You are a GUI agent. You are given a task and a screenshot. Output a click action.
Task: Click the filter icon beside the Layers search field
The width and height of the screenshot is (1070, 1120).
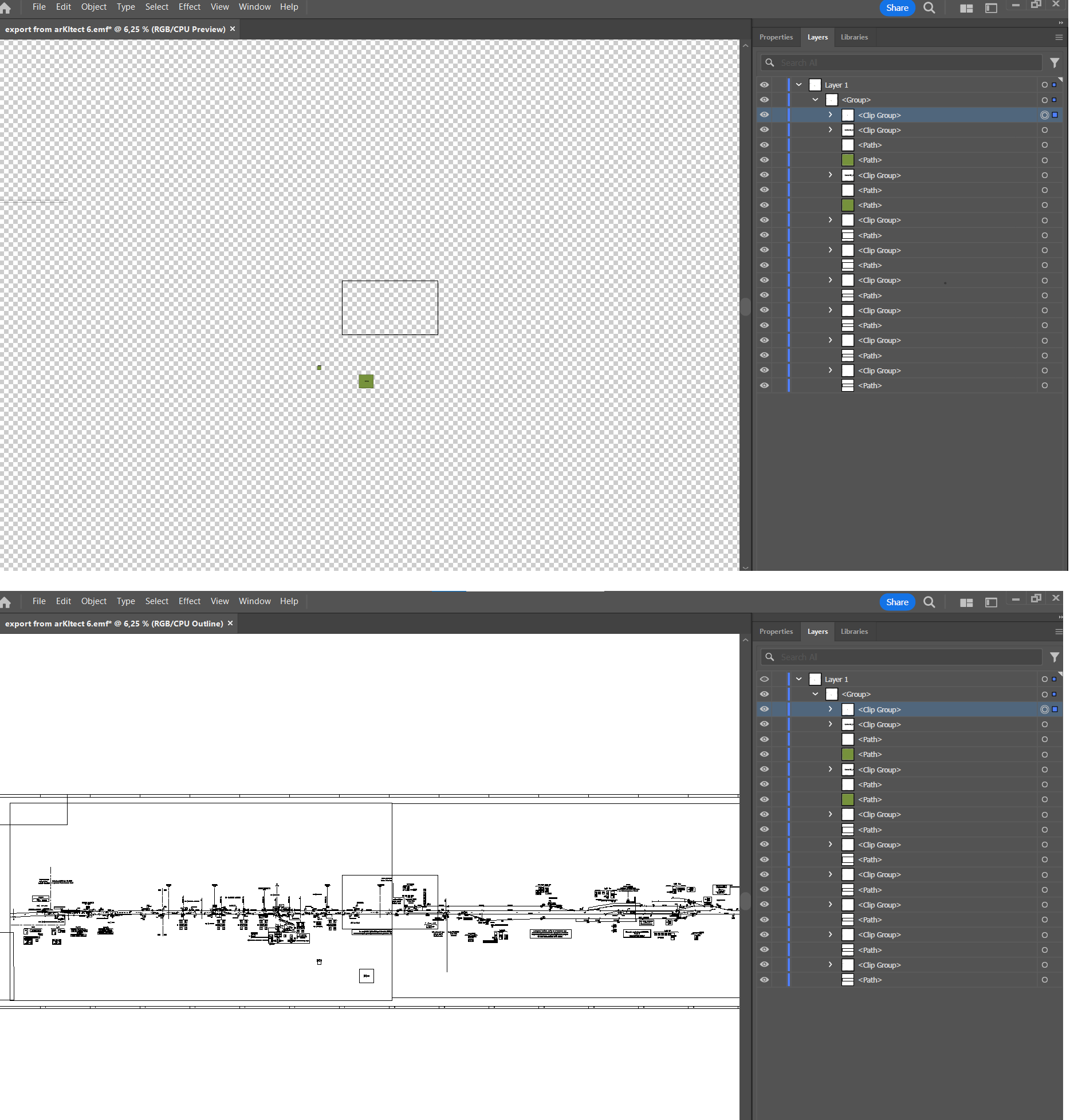coord(1054,62)
